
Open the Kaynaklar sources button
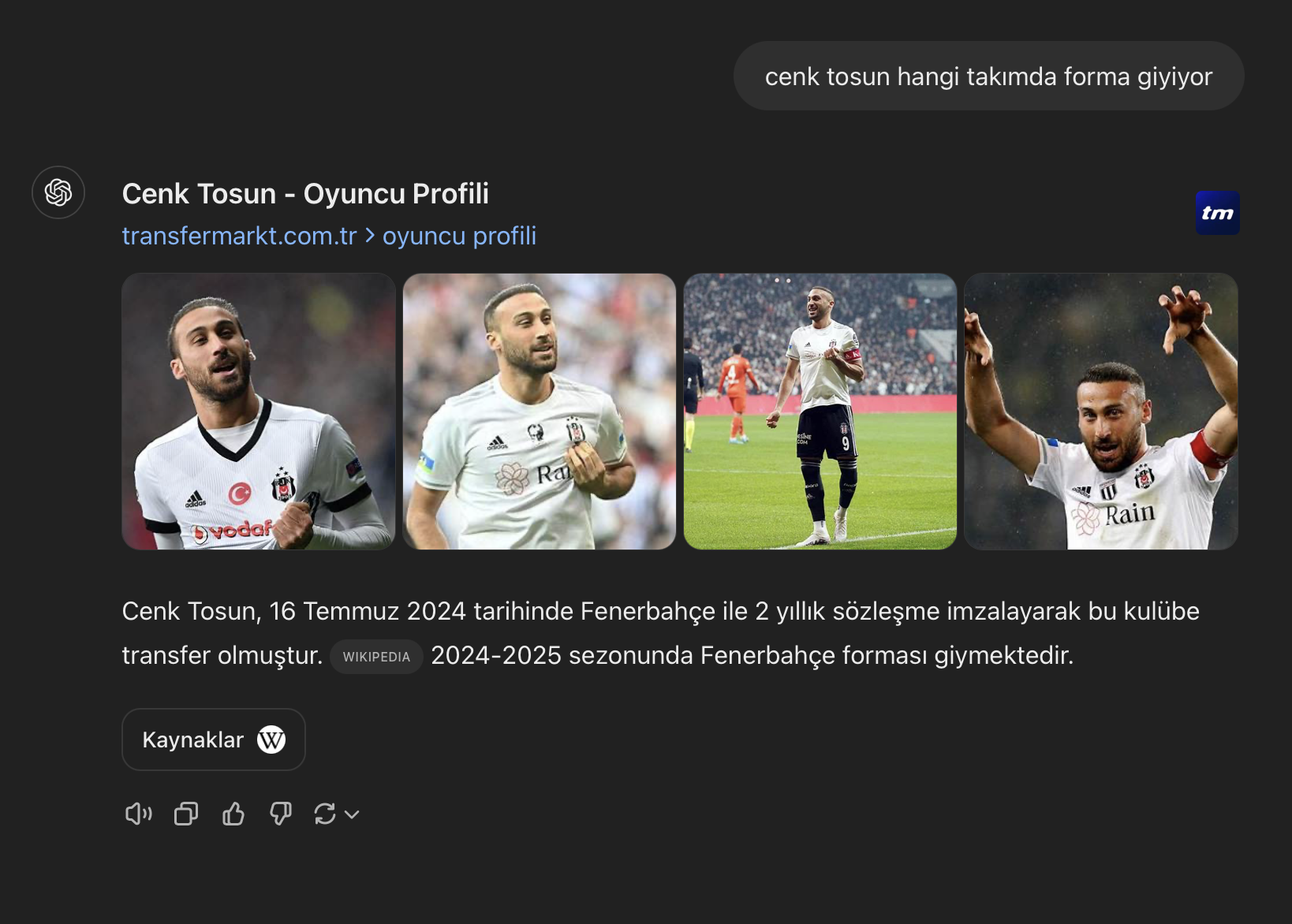click(214, 740)
